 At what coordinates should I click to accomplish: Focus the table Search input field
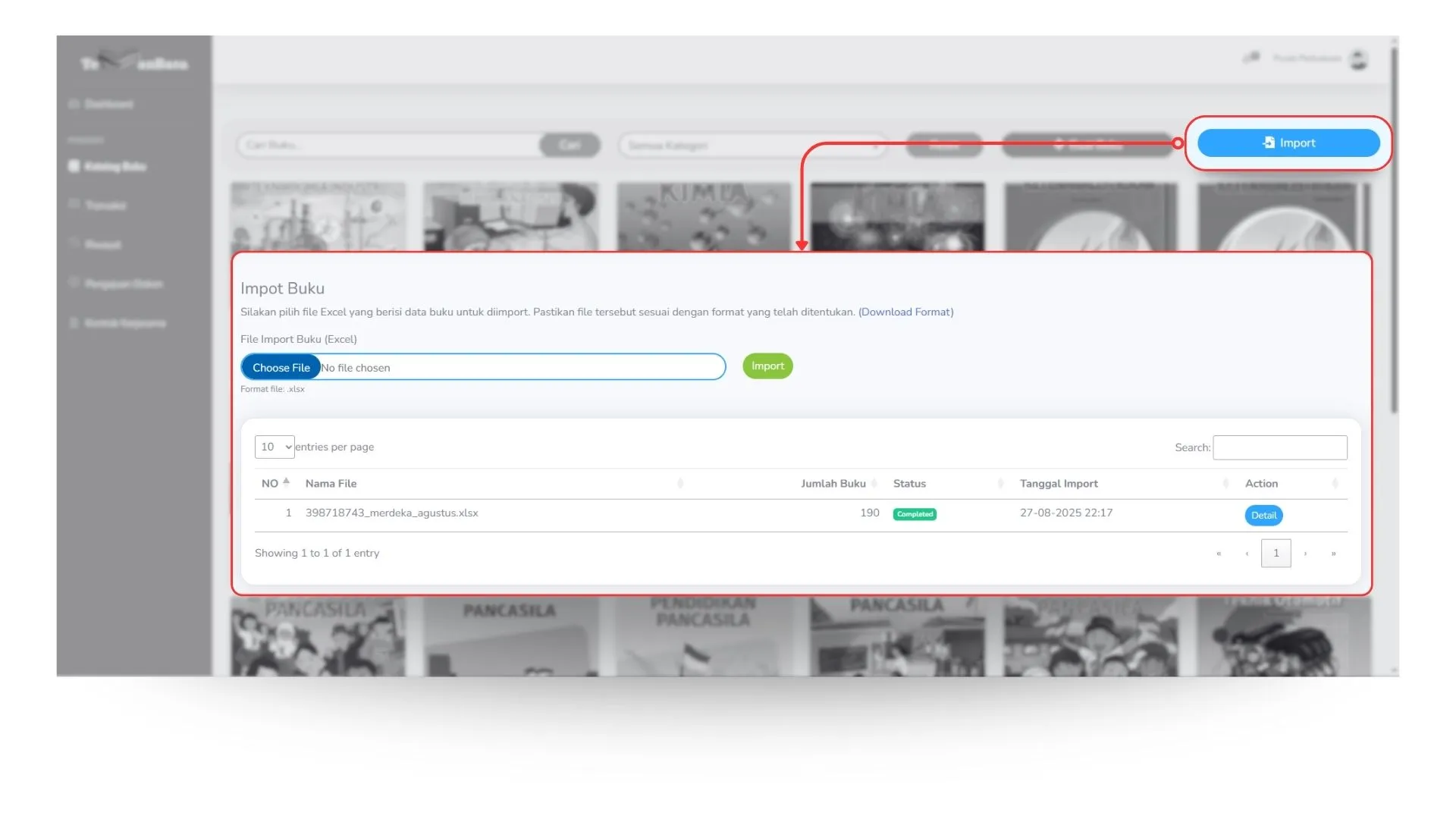pyautogui.click(x=1280, y=447)
